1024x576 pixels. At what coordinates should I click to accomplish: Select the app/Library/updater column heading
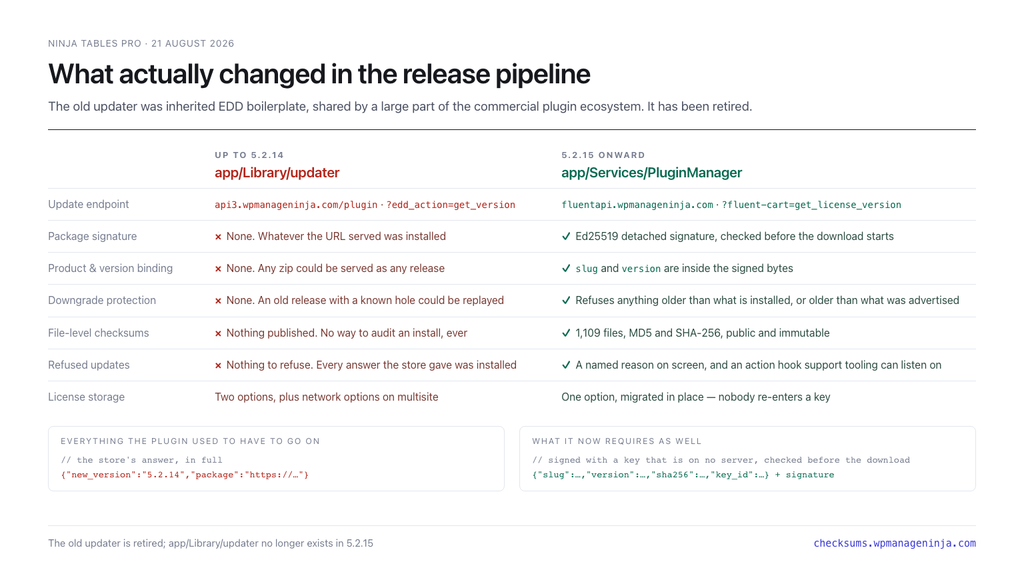[277, 173]
